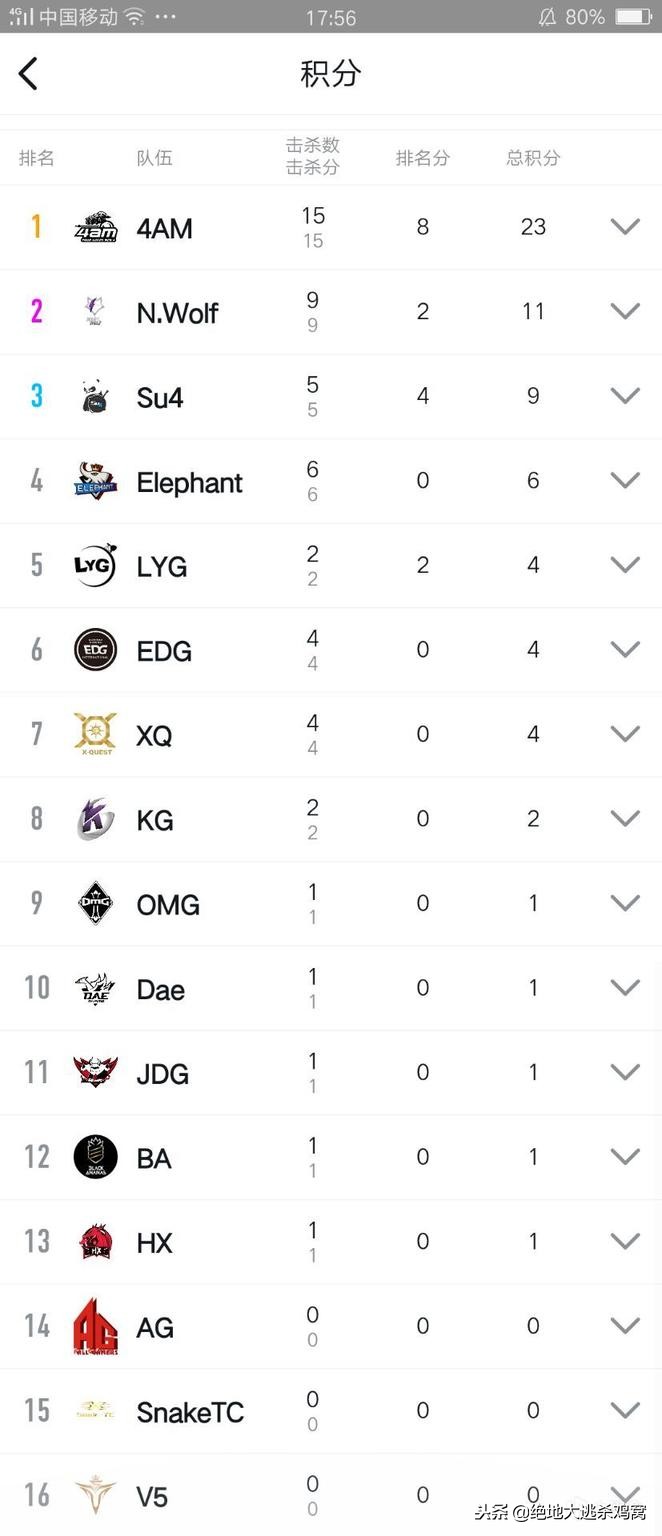Screen dimensions: 662x1536
Task: Select the 总积分 column header
Action: coord(533,158)
